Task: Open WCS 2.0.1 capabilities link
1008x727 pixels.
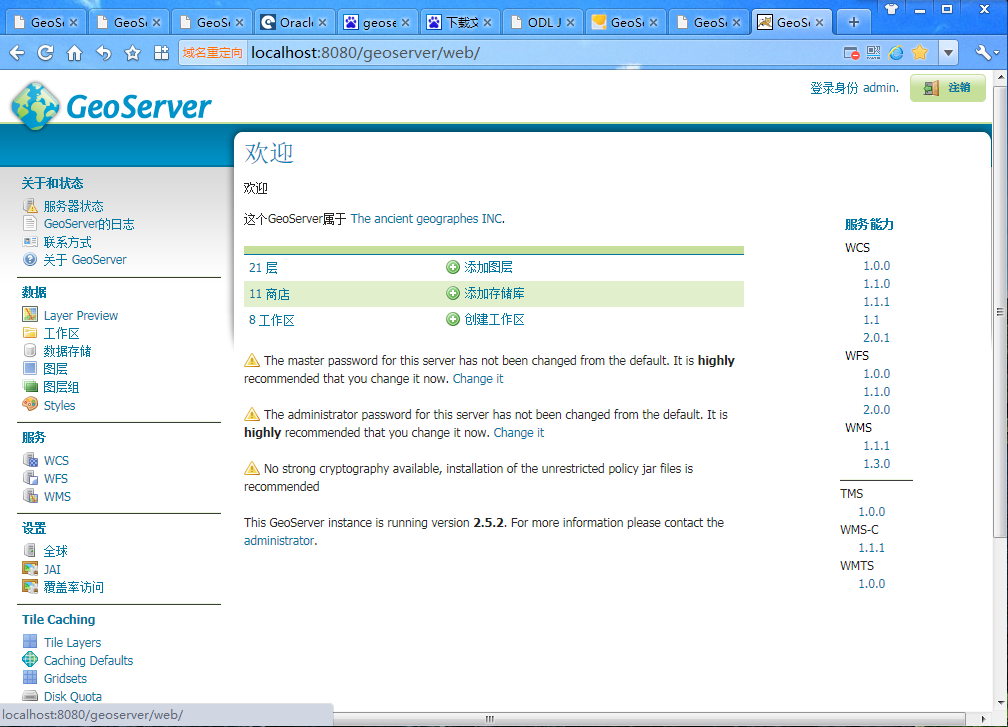Action: pyautogui.click(x=876, y=337)
